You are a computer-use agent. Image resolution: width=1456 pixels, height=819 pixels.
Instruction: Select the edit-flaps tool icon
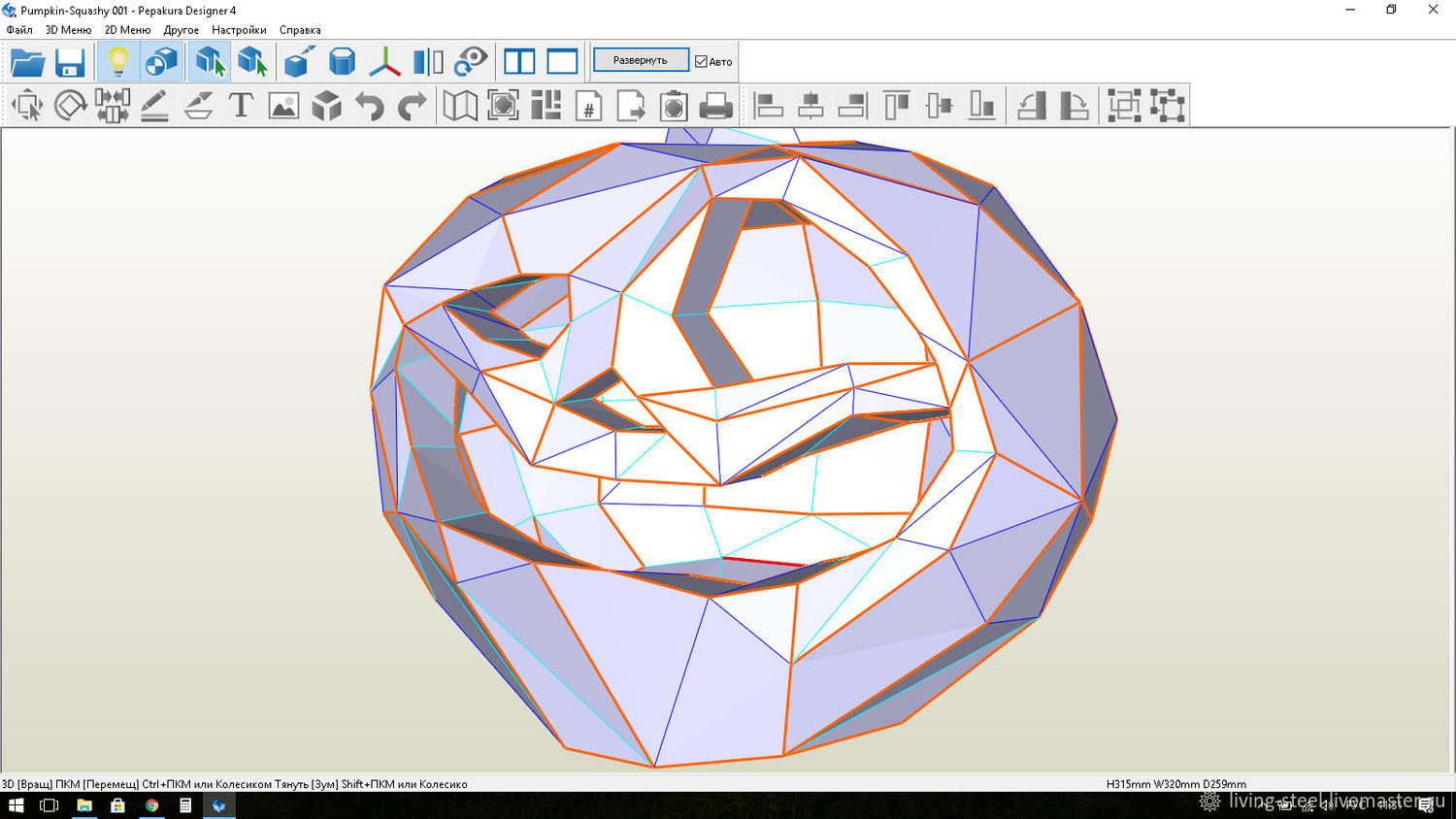point(198,105)
